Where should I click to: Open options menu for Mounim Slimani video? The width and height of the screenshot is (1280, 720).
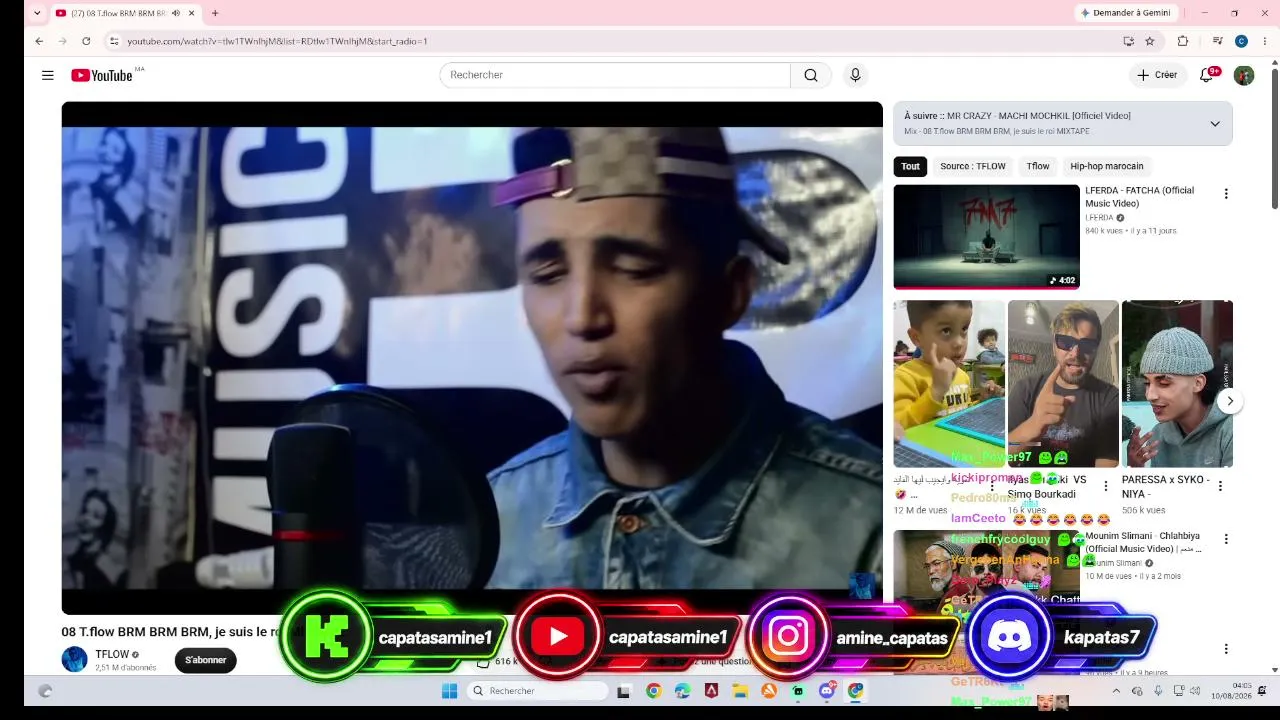point(1226,539)
